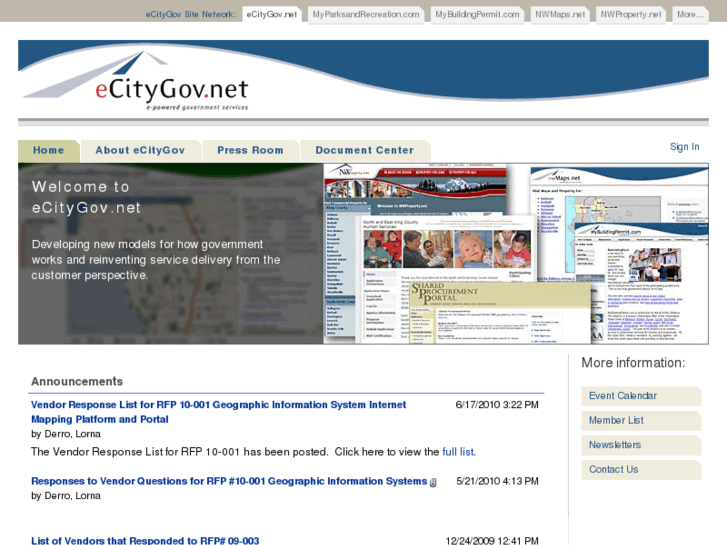
Task: Go to Press Room tab
Action: tap(250, 151)
